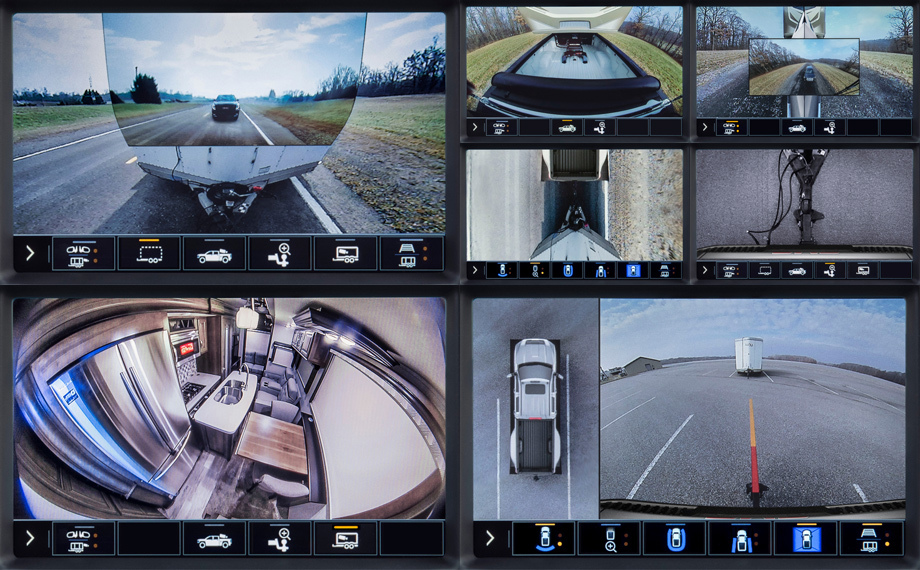Select trailer interior camera in top-left screen
Viewport: 920px width, 570px height.
click(x=345, y=254)
